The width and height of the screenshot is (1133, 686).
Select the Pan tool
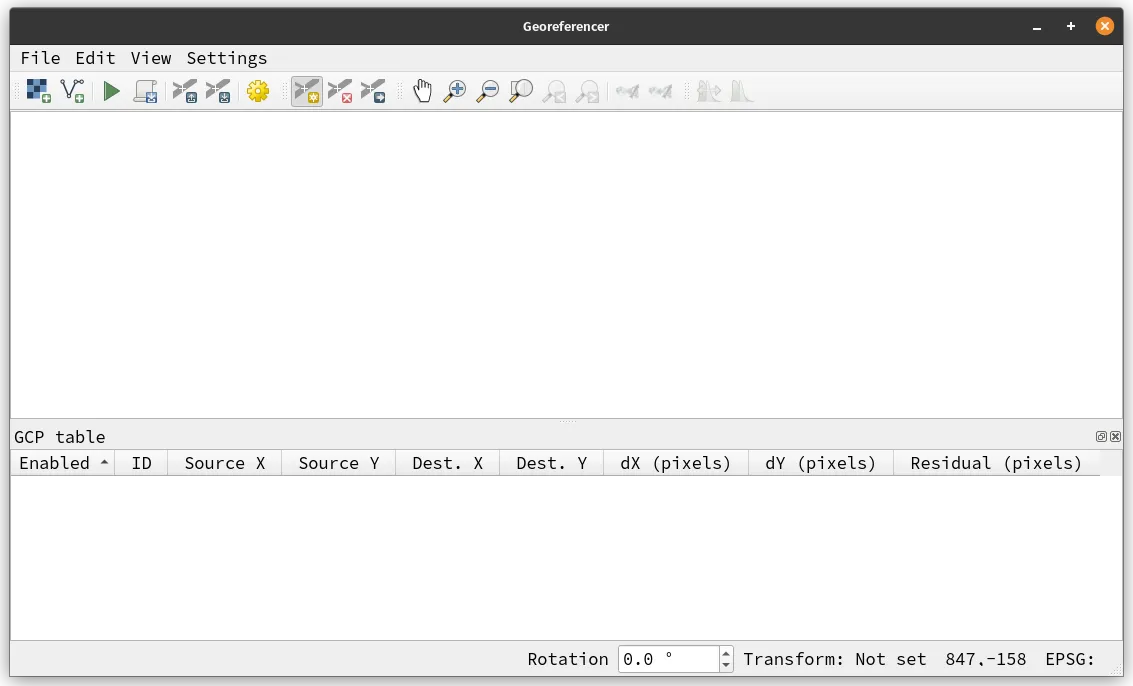click(422, 90)
